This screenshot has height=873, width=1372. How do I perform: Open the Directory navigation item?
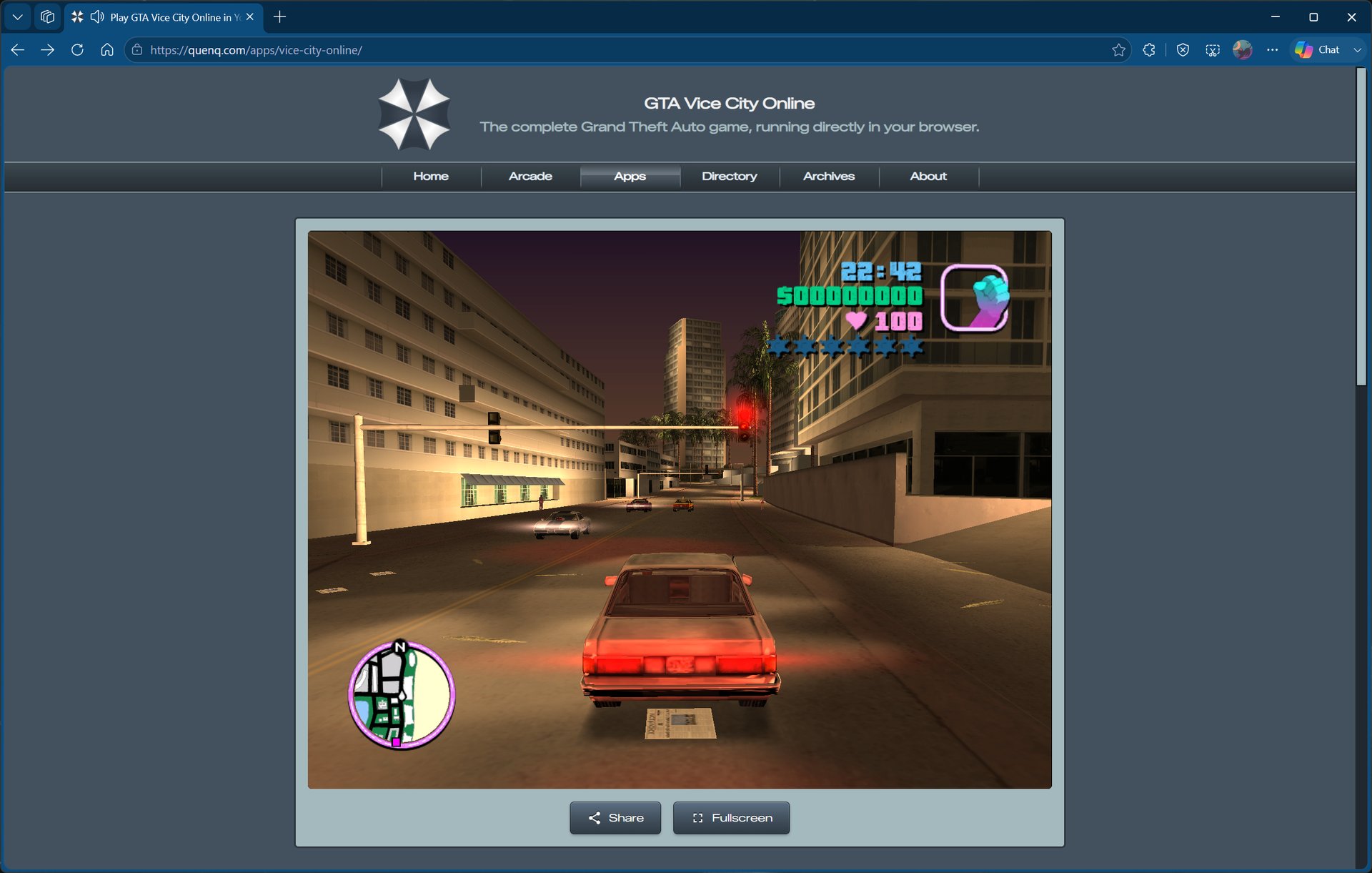729,177
